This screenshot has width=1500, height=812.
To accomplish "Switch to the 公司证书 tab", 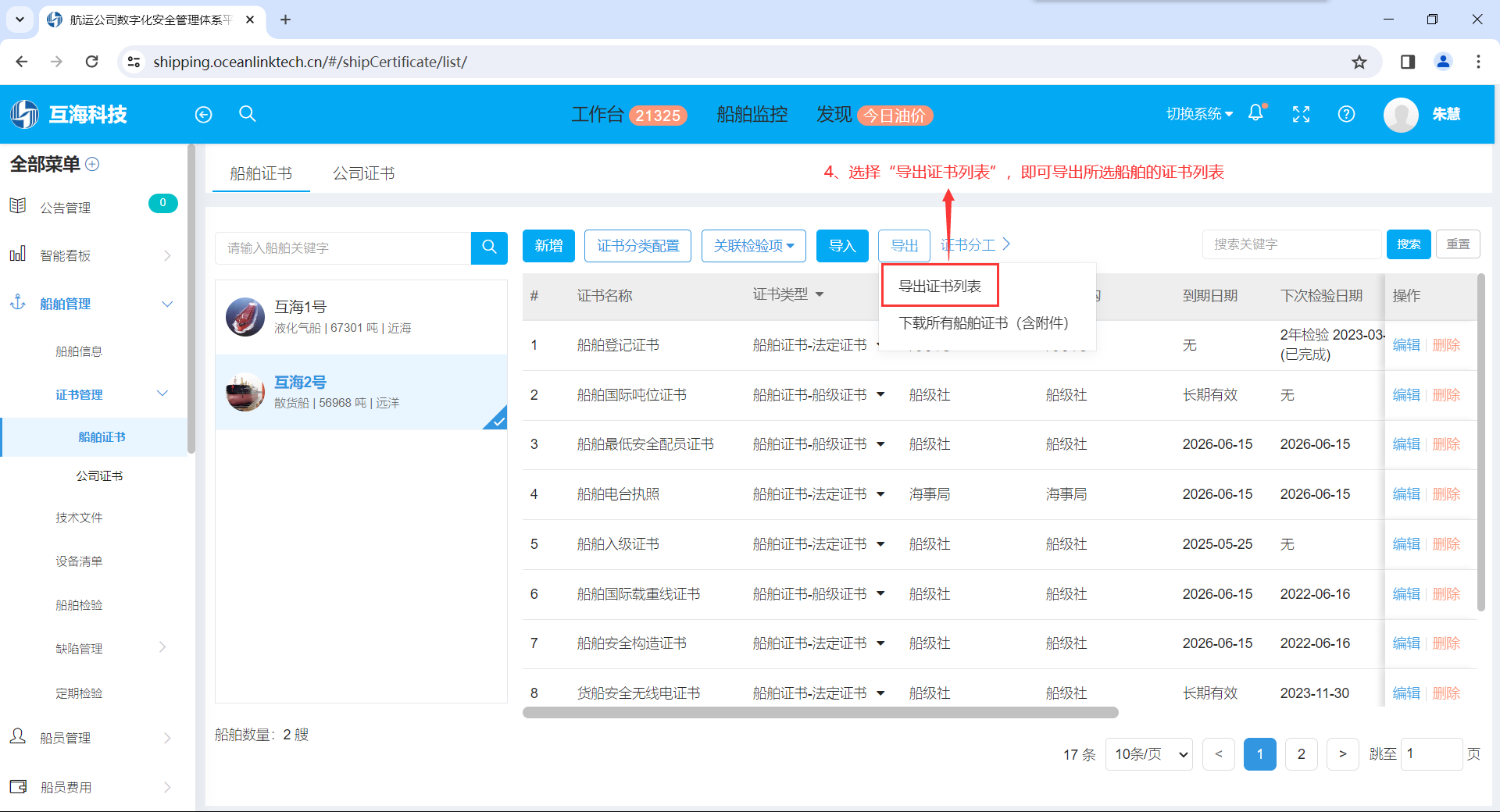I will [364, 173].
